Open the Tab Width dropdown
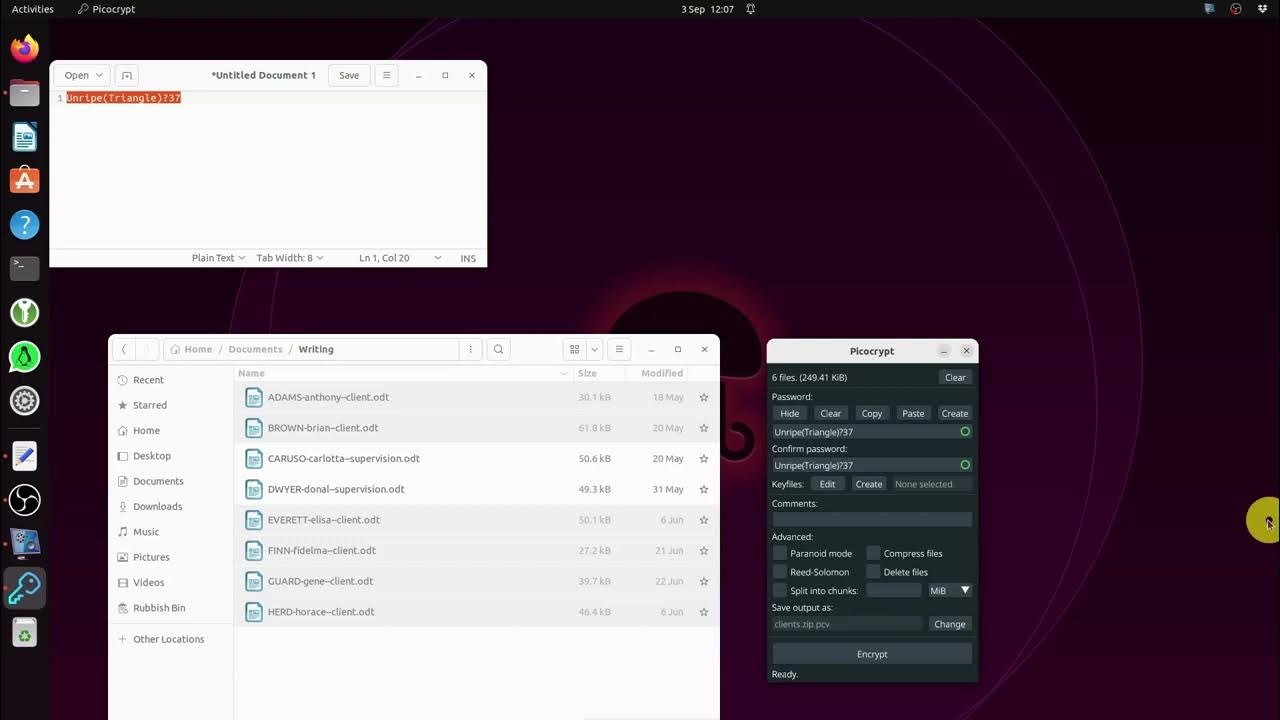Image resolution: width=1280 pixels, height=720 pixels. (290, 258)
